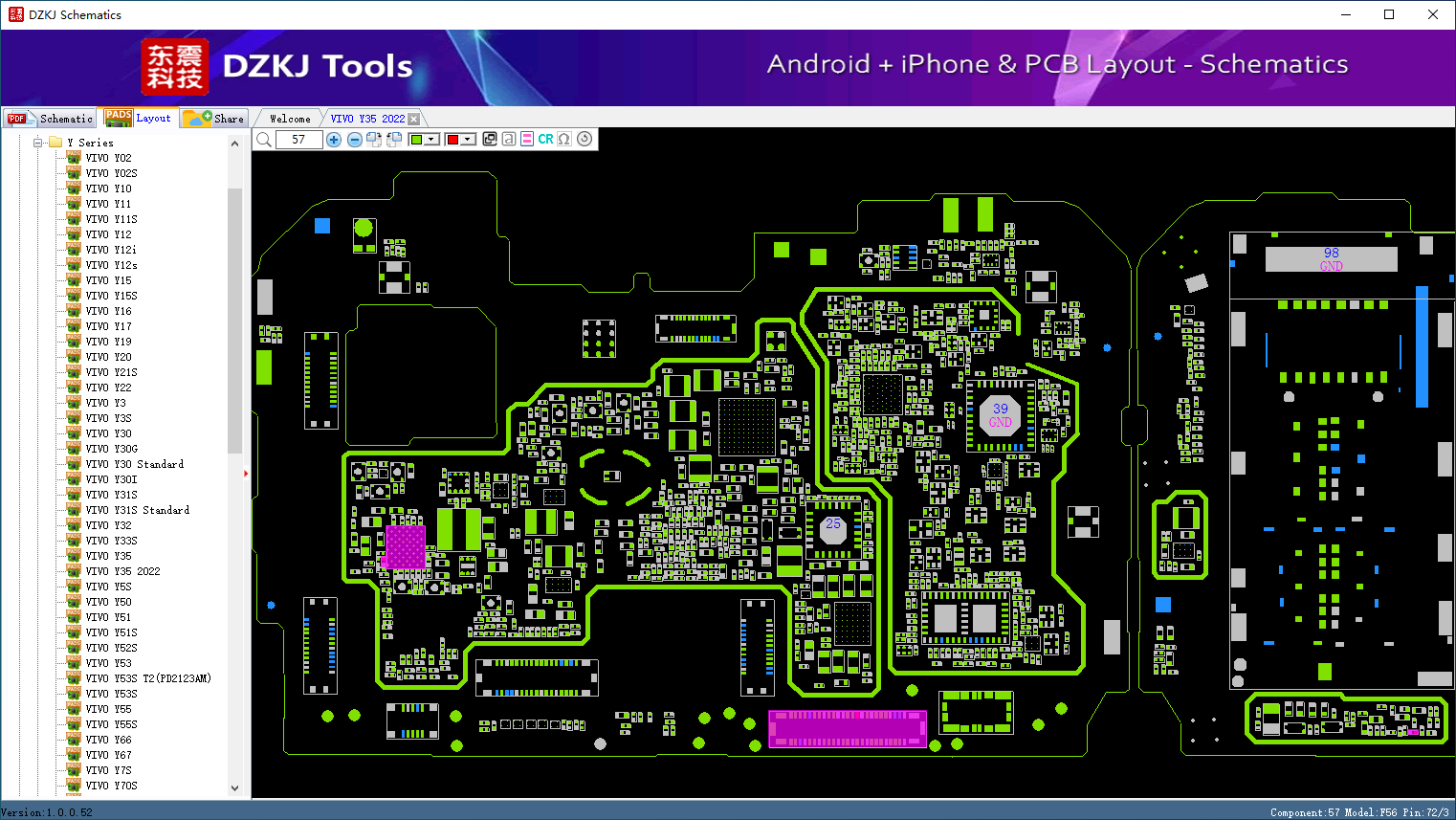1456x820 pixels.
Task: Open VIVO Y30G in the tree
Action: point(111,449)
